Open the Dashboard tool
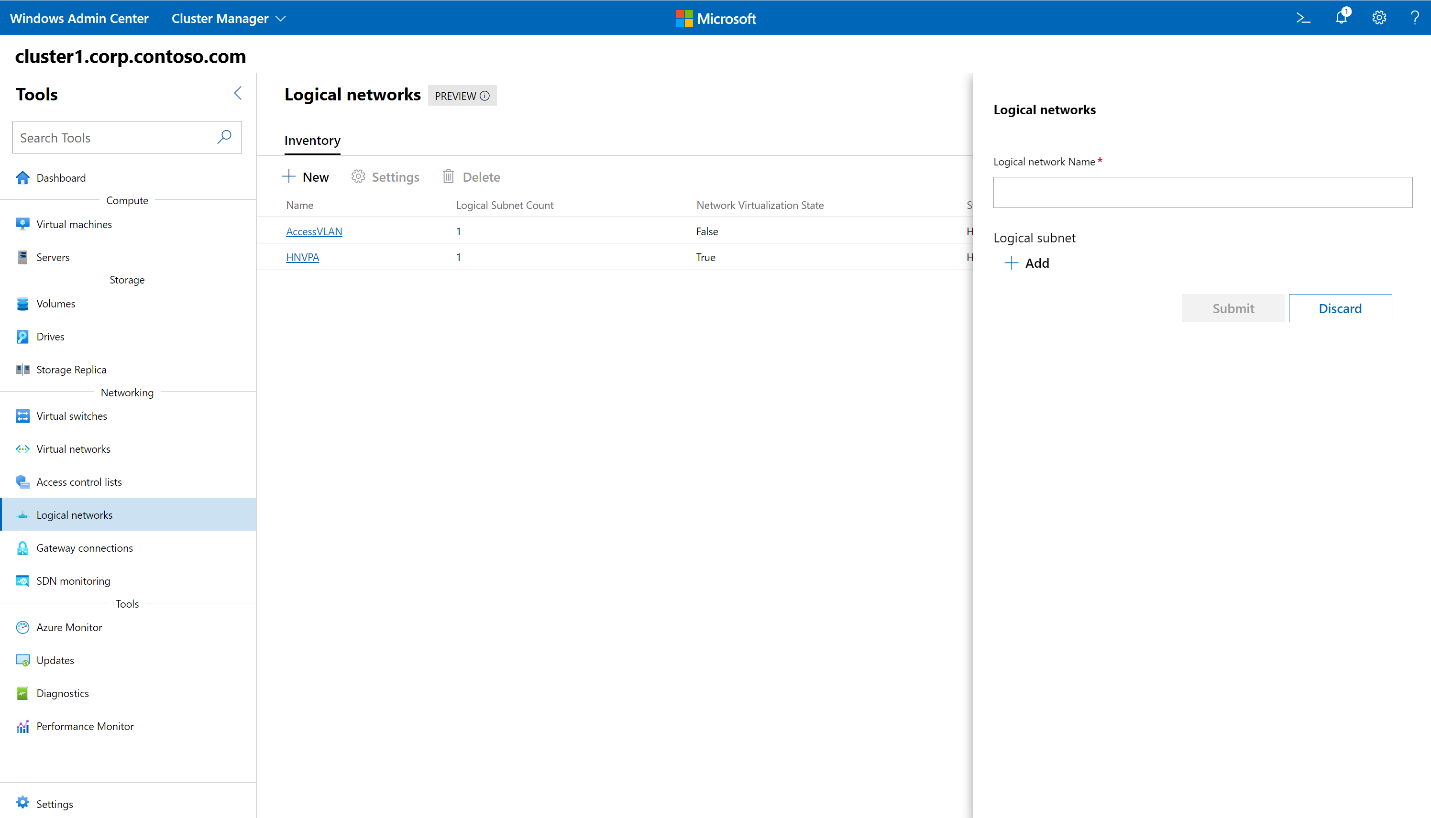This screenshot has height=818, width=1431. tap(128, 178)
